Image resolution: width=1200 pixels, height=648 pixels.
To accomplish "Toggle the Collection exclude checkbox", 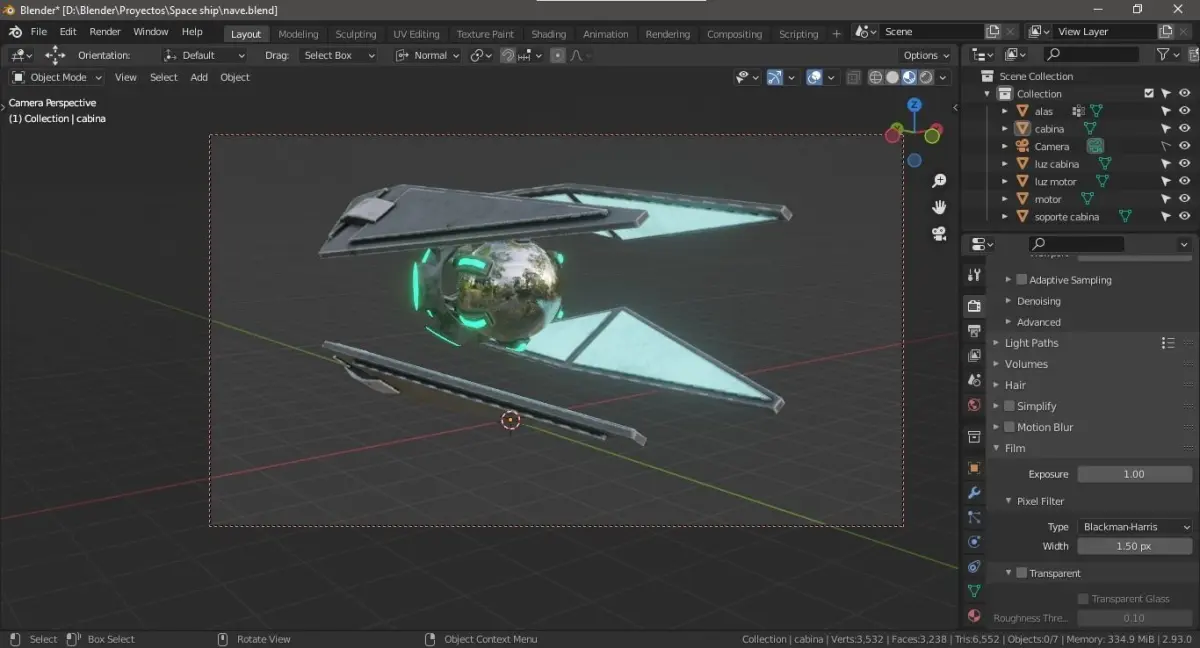I will [1148, 93].
